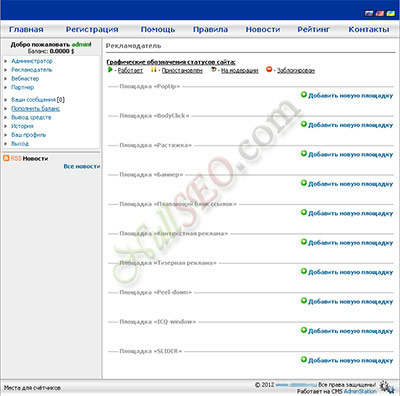Viewport: 400px width, 396px height.
Task: Click the green plus icon under «Плавающий блок ссылок»
Action: click(x=303, y=212)
